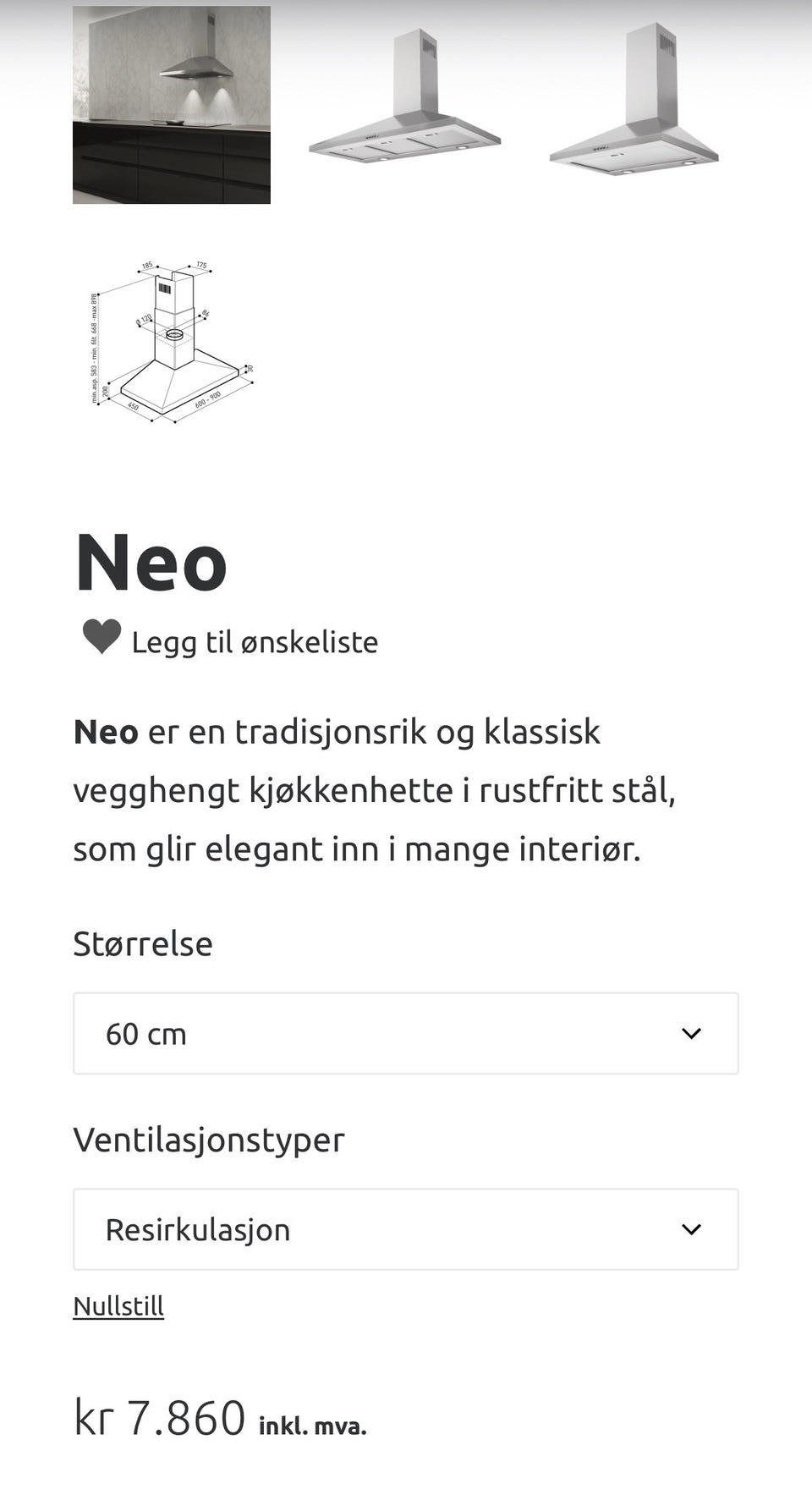Open the Resirkulasjon ventilation dropdown
This screenshot has height=1489, width=812.
[406, 1229]
